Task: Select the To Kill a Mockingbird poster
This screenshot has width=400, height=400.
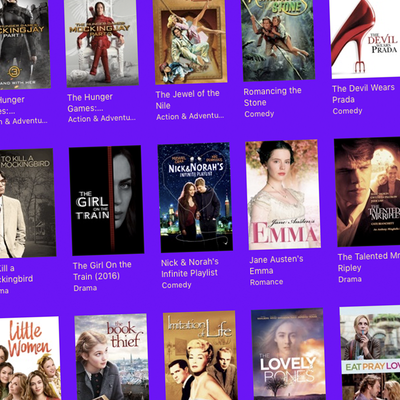Action: click(27, 203)
